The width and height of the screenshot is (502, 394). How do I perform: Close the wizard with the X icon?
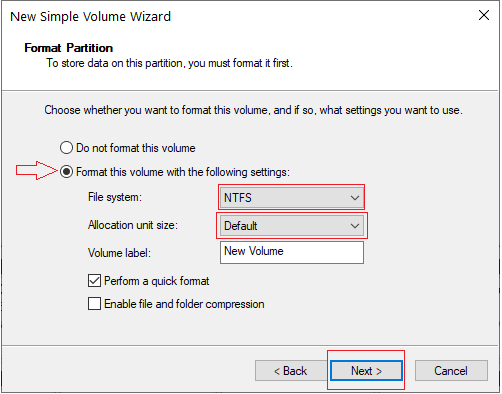coord(484,15)
